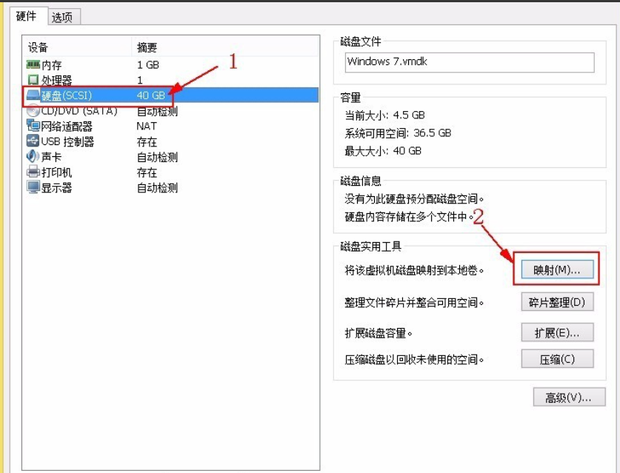
Task: Click the 1 GB memory summary value
Action: click(148, 64)
